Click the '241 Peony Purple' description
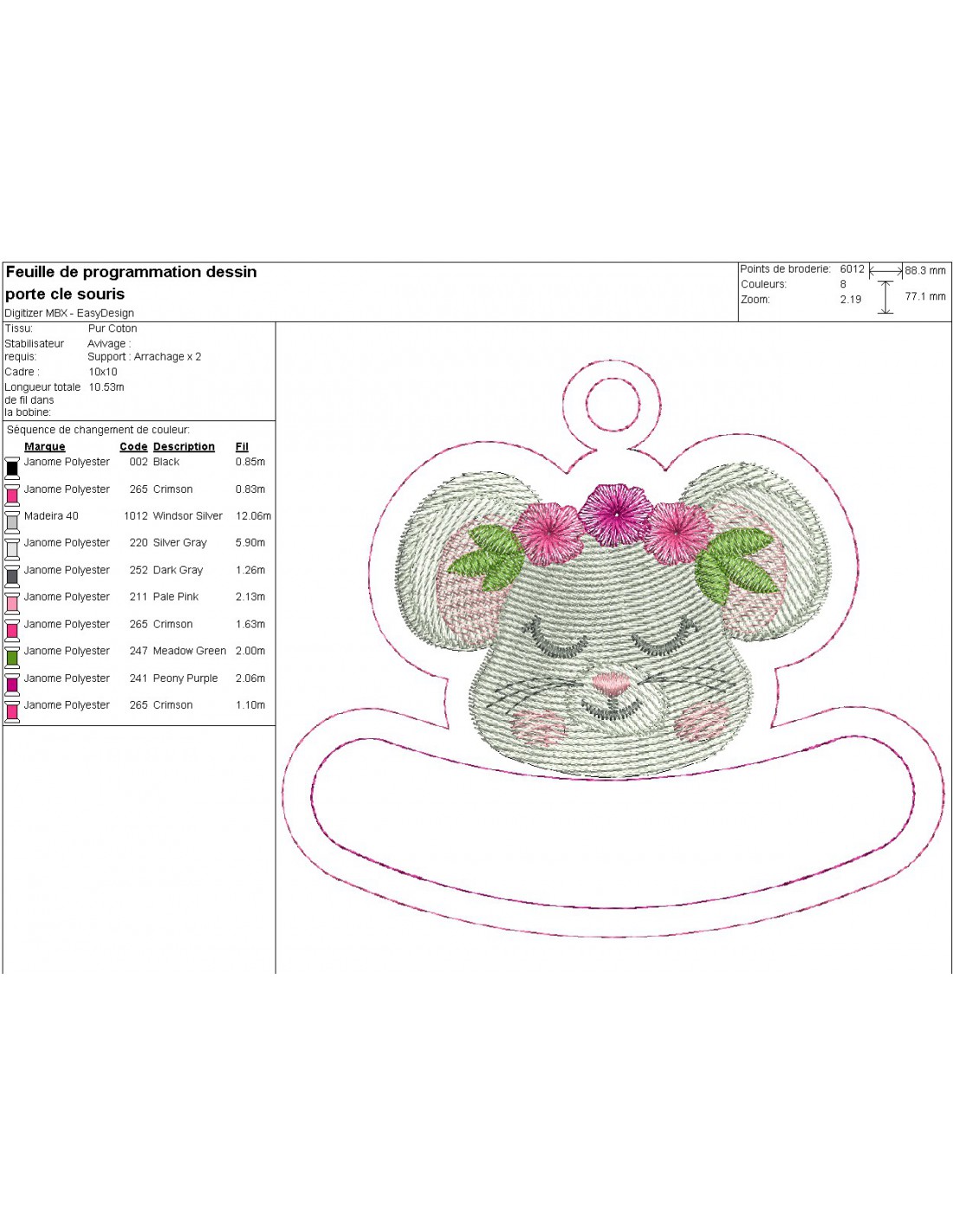The height and width of the screenshot is (1232, 953). [173, 678]
